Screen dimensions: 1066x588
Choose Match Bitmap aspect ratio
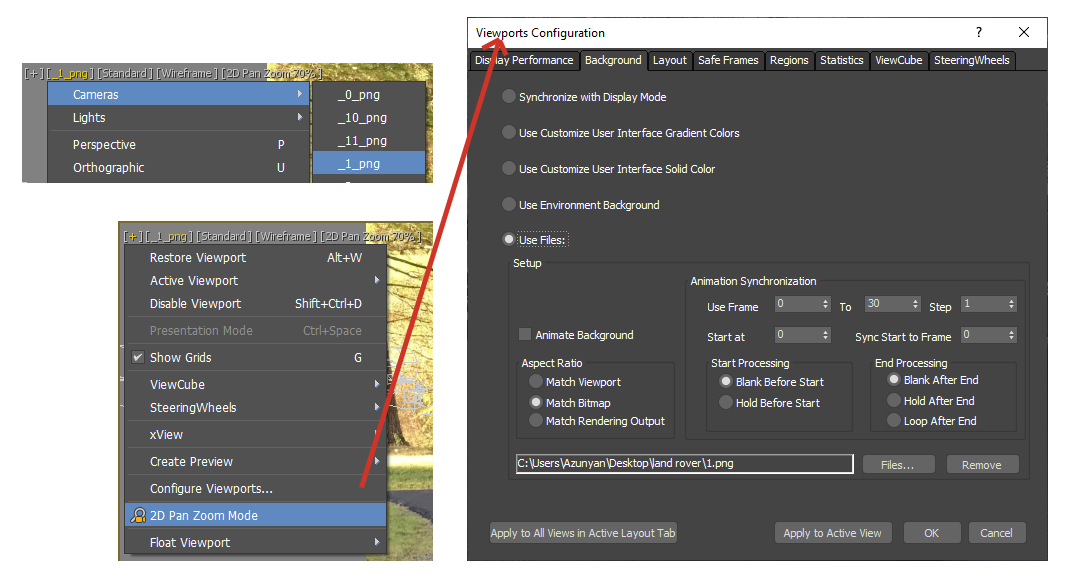pos(536,402)
